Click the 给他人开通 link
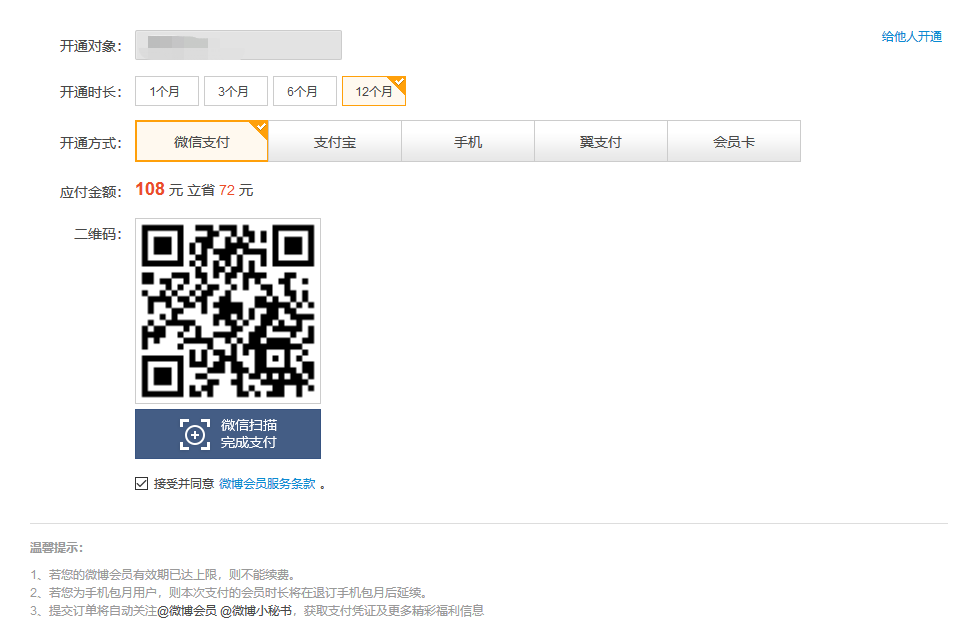The height and width of the screenshot is (630, 974). [911, 37]
